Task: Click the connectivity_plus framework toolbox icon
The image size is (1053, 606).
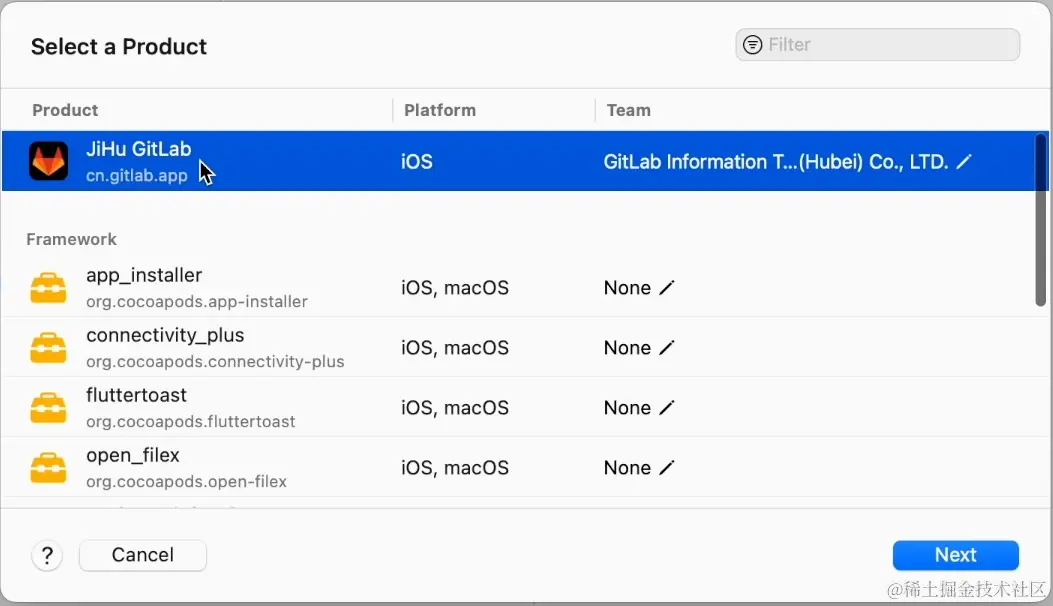Action: pos(48,348)
